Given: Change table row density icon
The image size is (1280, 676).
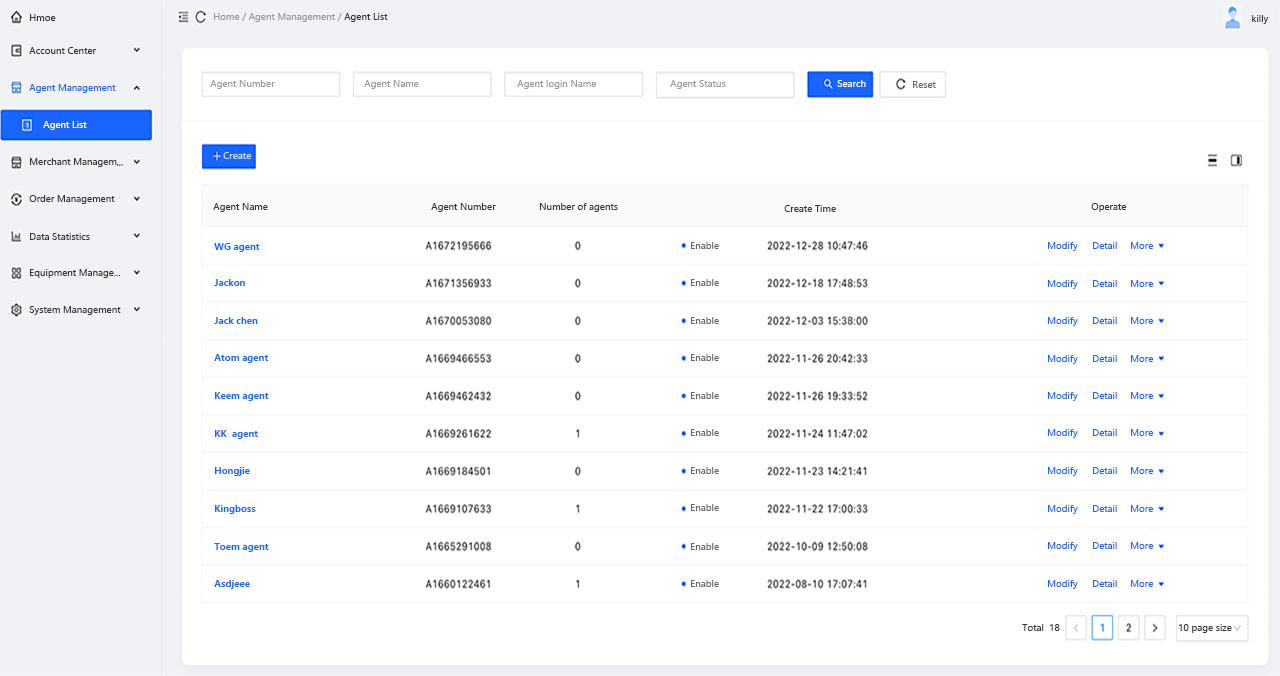Looking at the screenshot, I should (x=1212, y=160).
